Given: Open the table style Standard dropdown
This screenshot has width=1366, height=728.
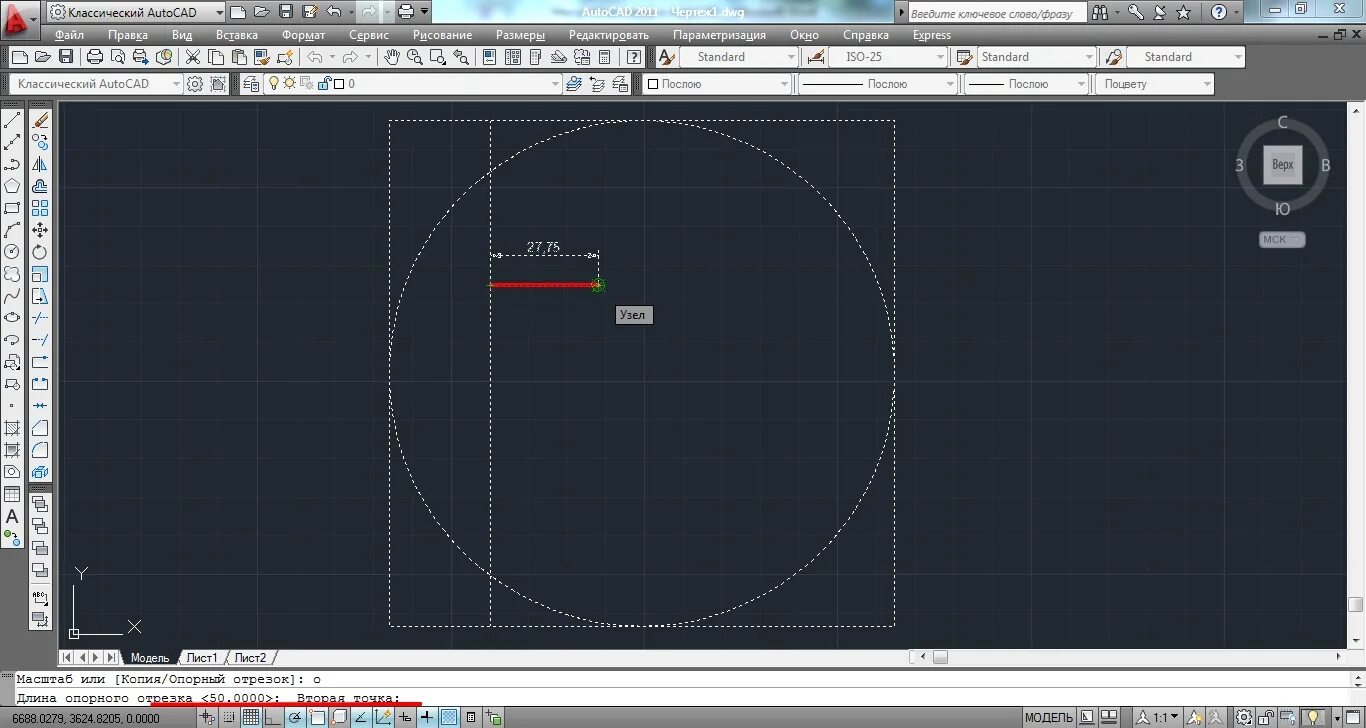Looking at the screenshot, I should (1036, 57).
